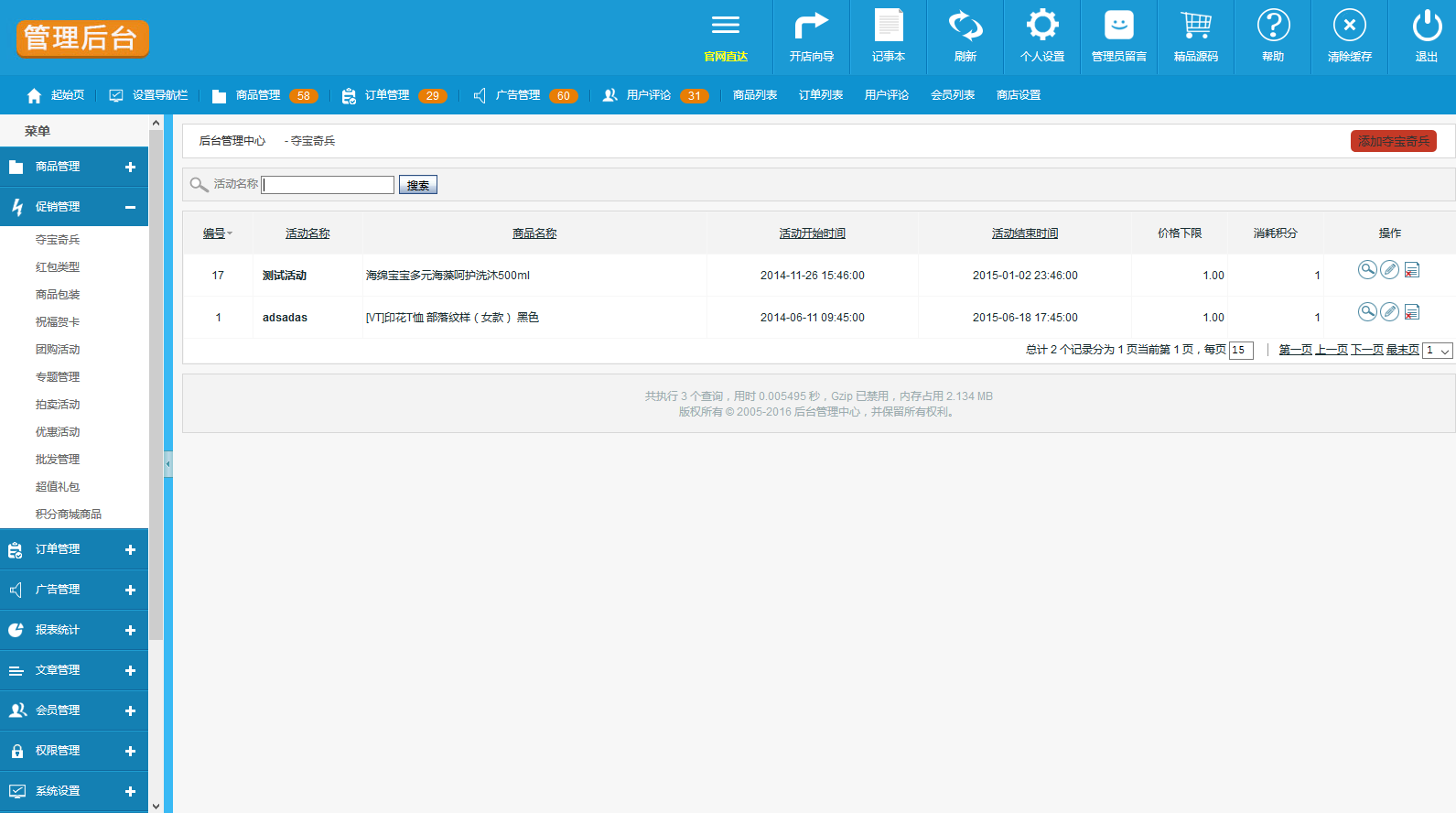
Task: Select 红包类型 in sidebar menu
Action: [x=58, y=267]
